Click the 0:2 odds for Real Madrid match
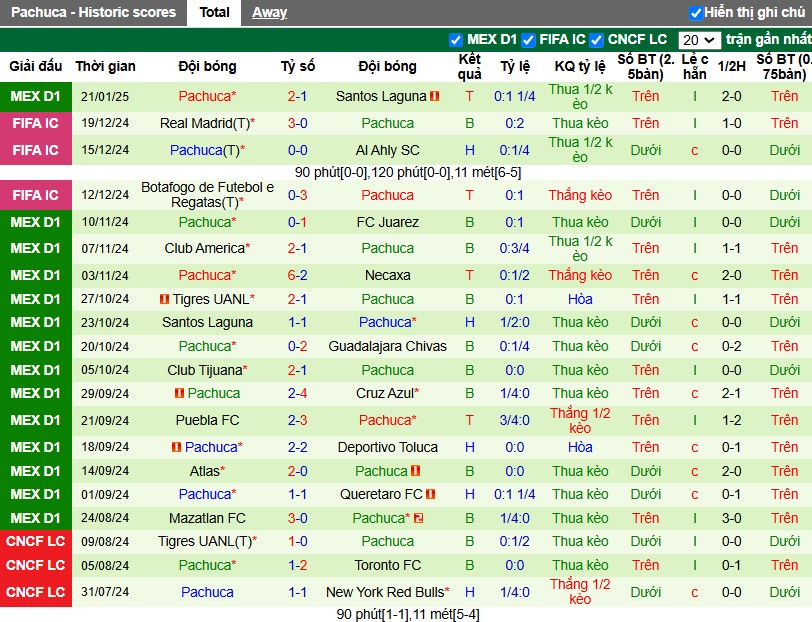This screenshot has width=812, height=622. 514,123
